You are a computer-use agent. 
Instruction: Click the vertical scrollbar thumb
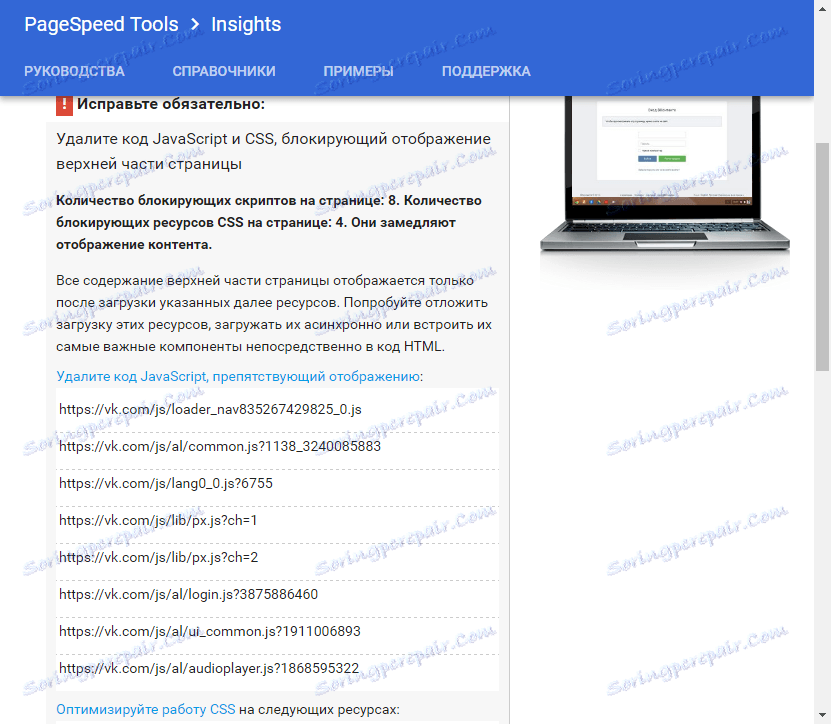click(x=823, y=257)
